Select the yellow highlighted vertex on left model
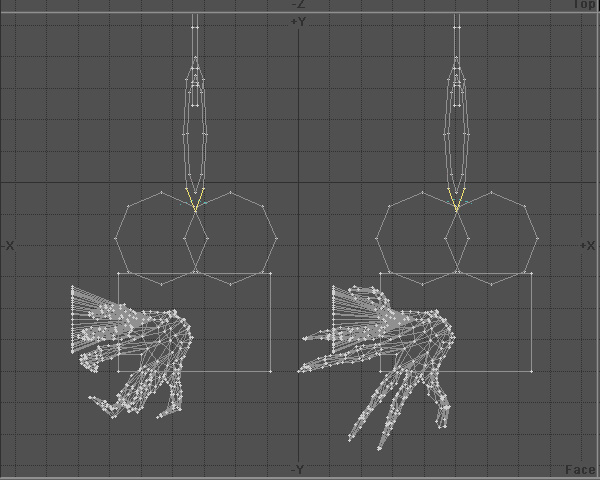The width and height of the screenshot is (600, 480). pos(195,205)
